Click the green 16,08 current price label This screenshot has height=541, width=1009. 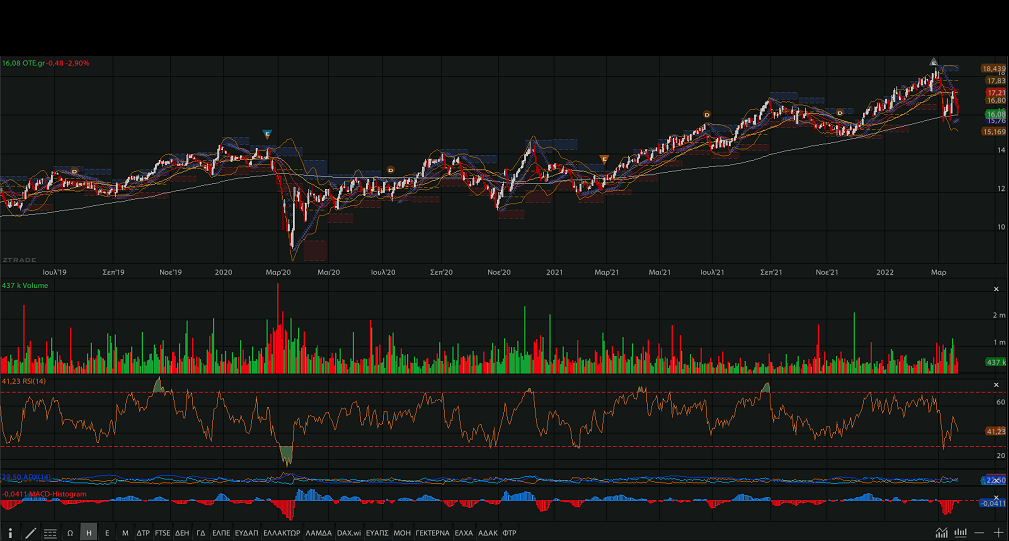(x=994, y=114)
